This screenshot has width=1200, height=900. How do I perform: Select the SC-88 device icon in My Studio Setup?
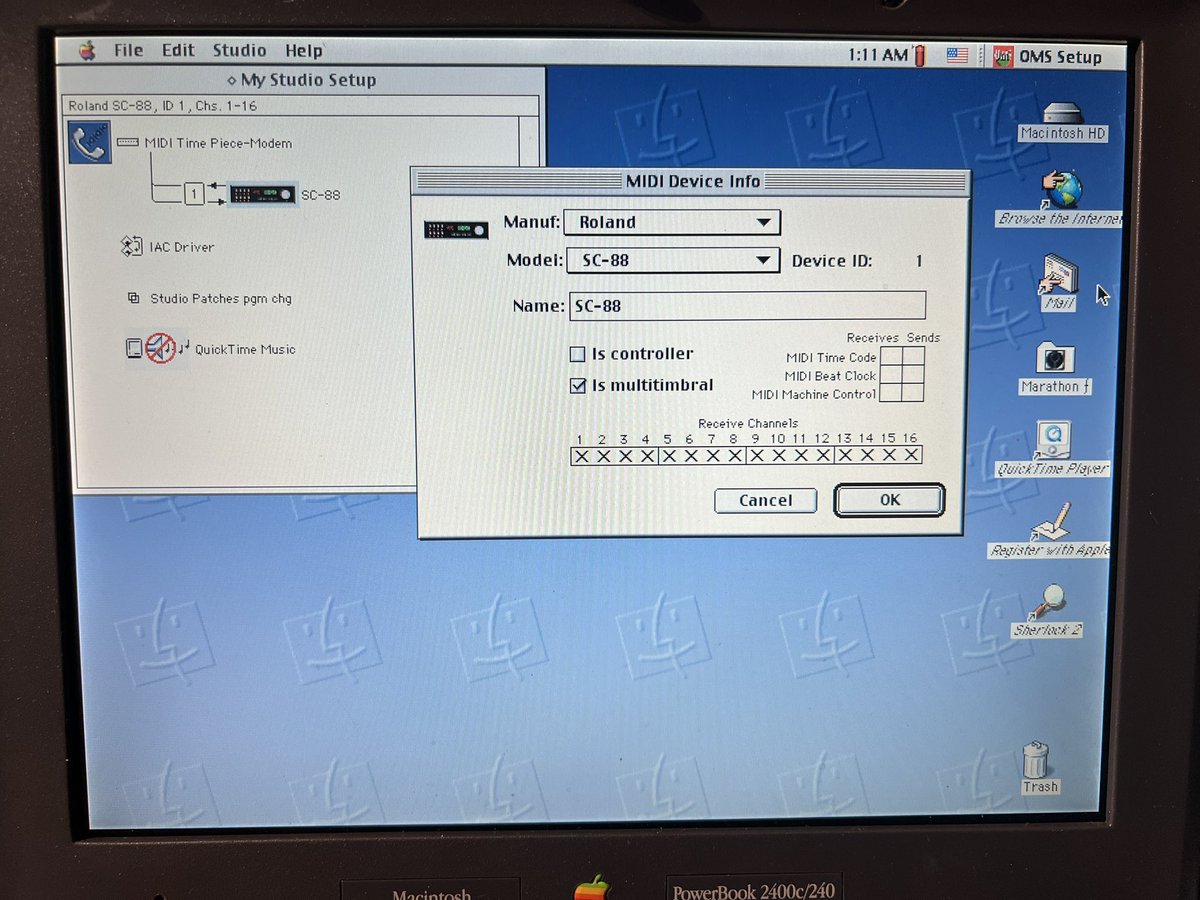(x=262, y=194)
